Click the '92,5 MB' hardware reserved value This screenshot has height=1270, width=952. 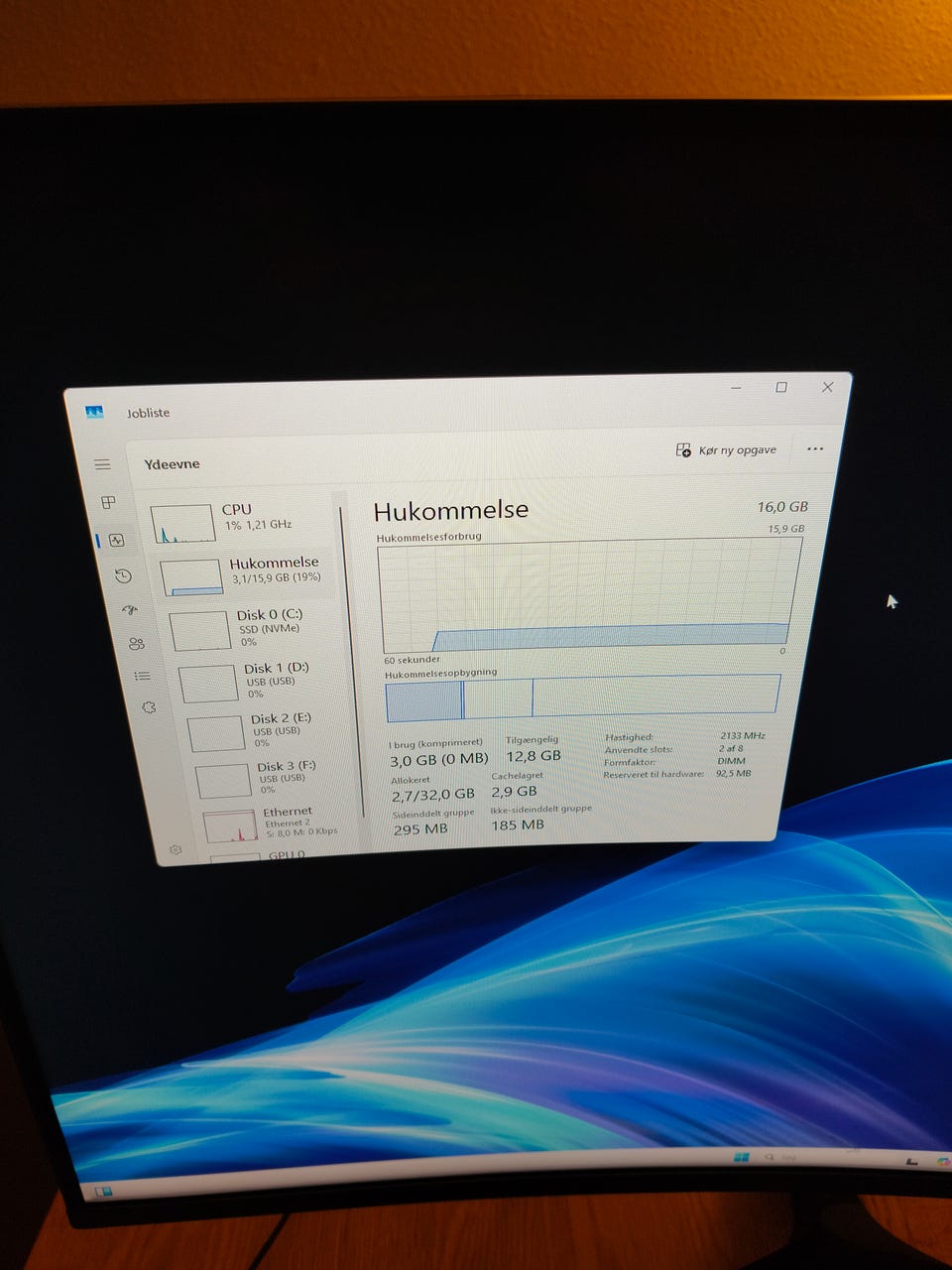(x=733, y=773)
